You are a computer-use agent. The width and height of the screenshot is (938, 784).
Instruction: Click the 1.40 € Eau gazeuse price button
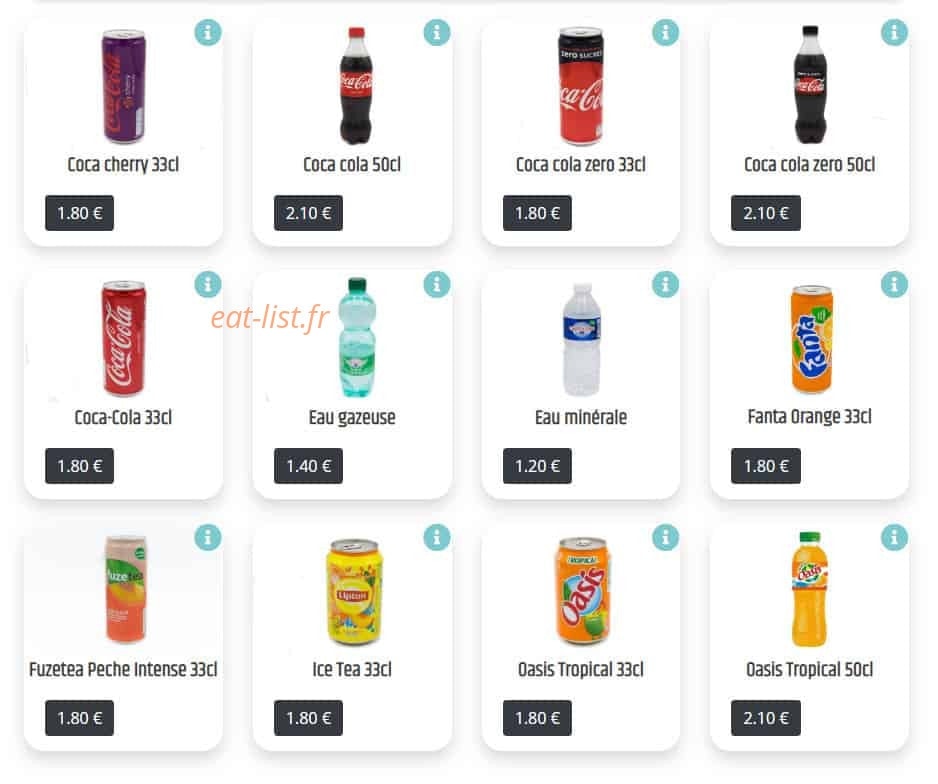click(x=308, y=466)
